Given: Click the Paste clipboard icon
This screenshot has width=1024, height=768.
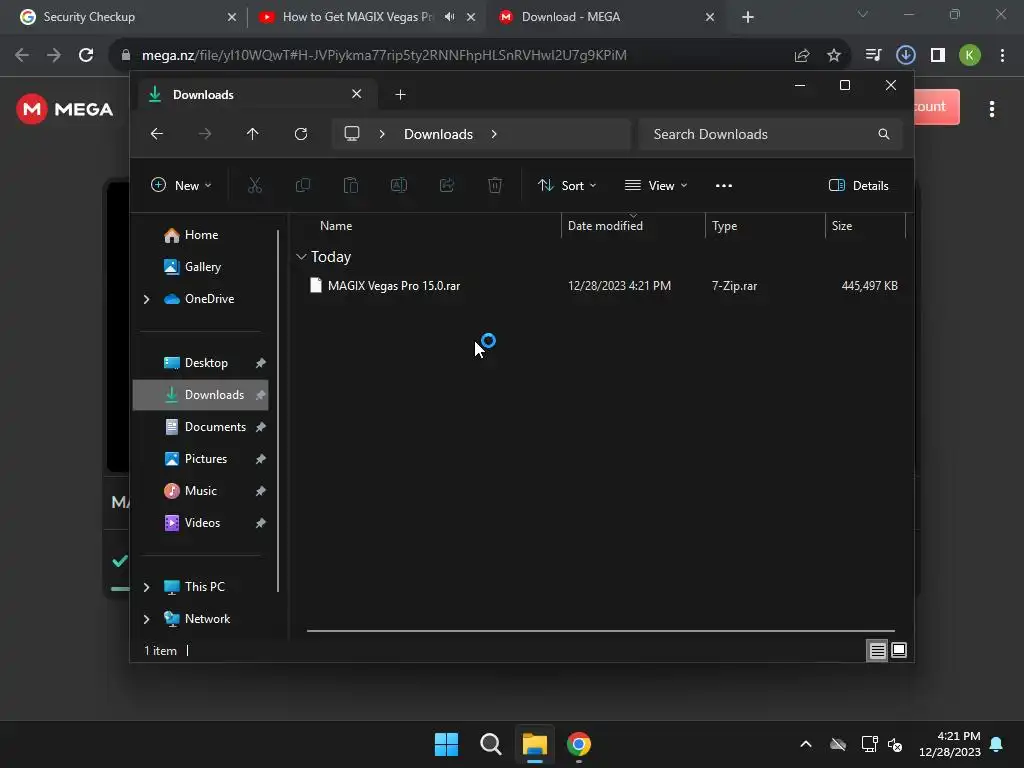Looking at the screenshot, I should [351, 185].
